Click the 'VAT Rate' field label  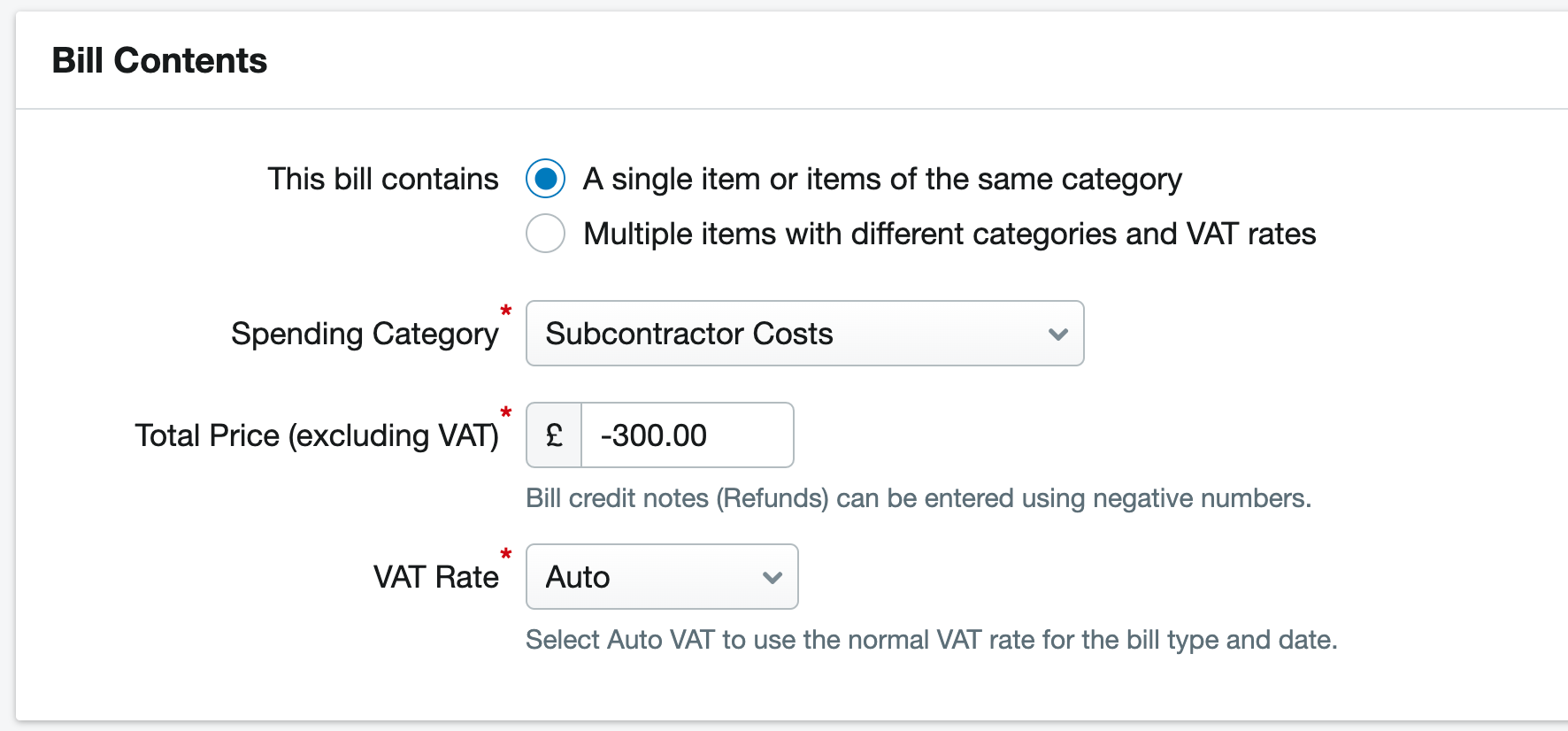[436, 576]
